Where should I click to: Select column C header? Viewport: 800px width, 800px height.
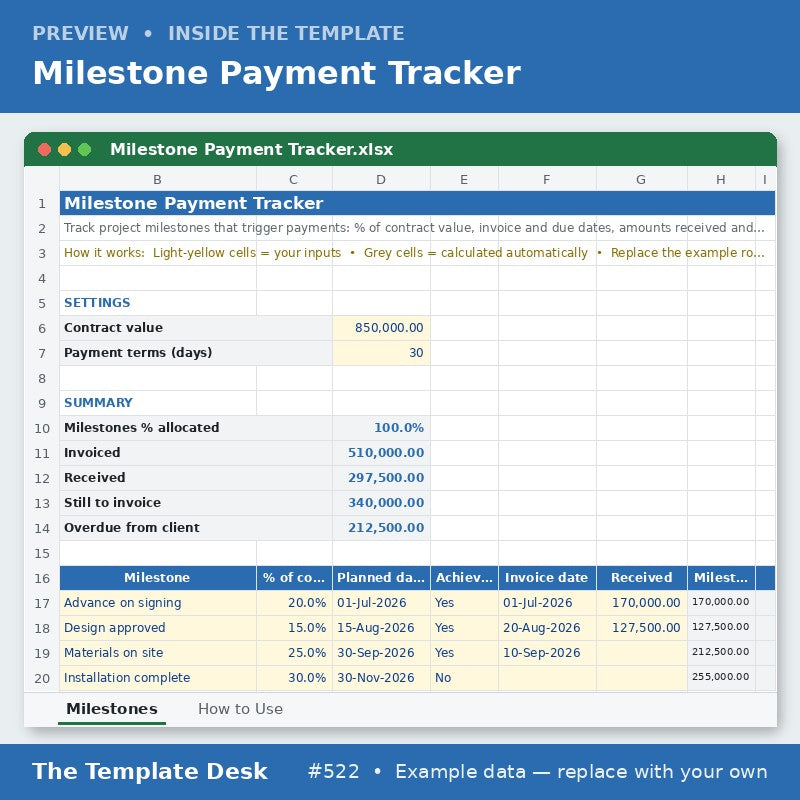tap(294, 179)
